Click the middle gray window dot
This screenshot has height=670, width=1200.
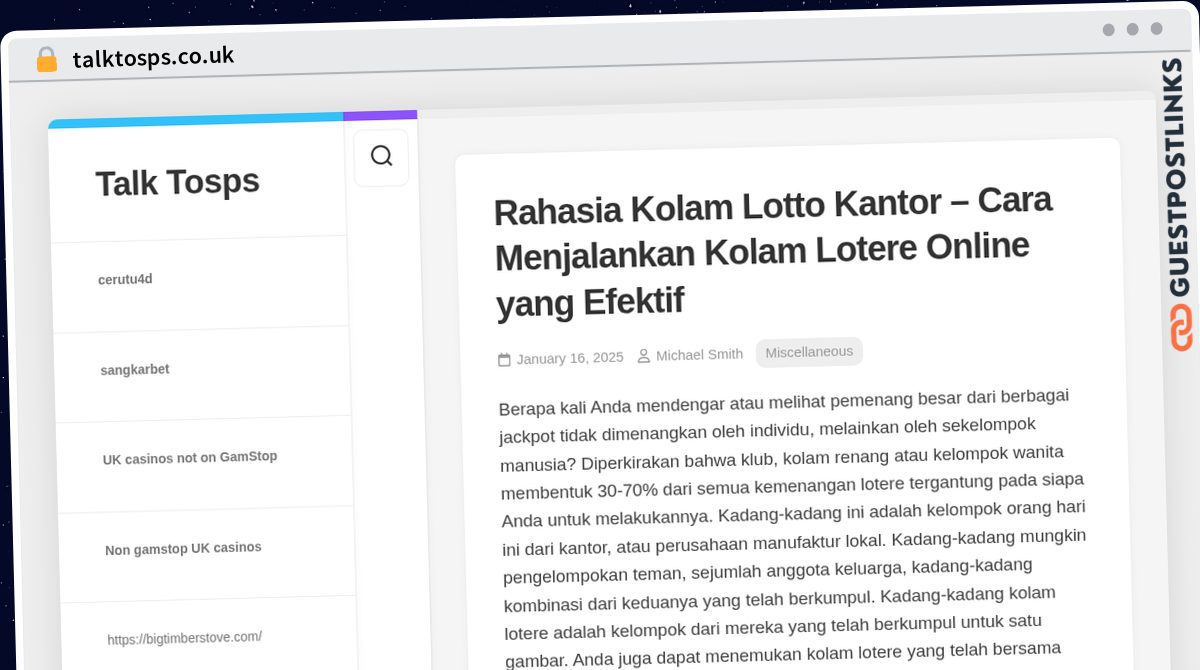tap(1132, 29)
